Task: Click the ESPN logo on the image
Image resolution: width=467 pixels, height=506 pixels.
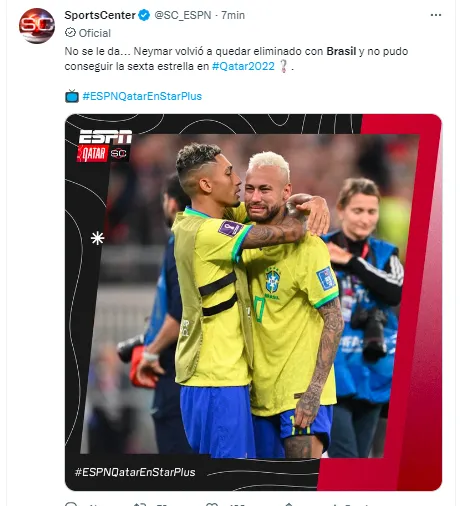Action: [x=105, y=137]
